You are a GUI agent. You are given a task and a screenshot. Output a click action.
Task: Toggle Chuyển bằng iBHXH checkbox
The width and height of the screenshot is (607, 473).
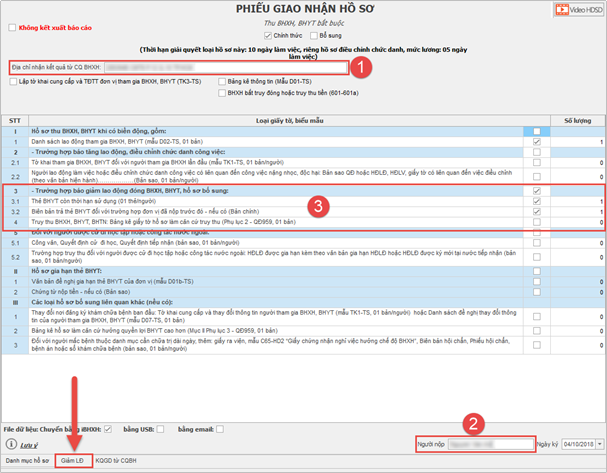click(x=108, y=429)
